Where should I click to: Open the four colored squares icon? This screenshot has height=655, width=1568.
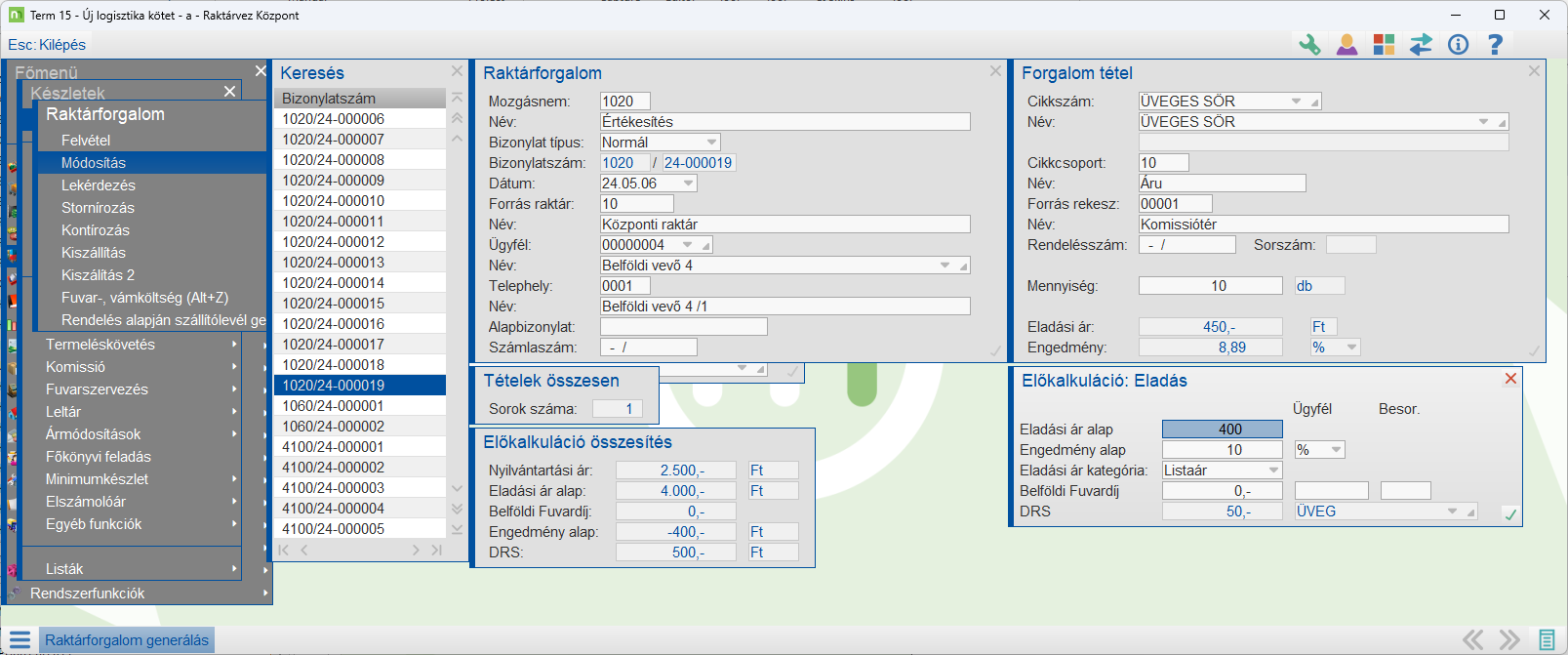[x=1384, y=44]
